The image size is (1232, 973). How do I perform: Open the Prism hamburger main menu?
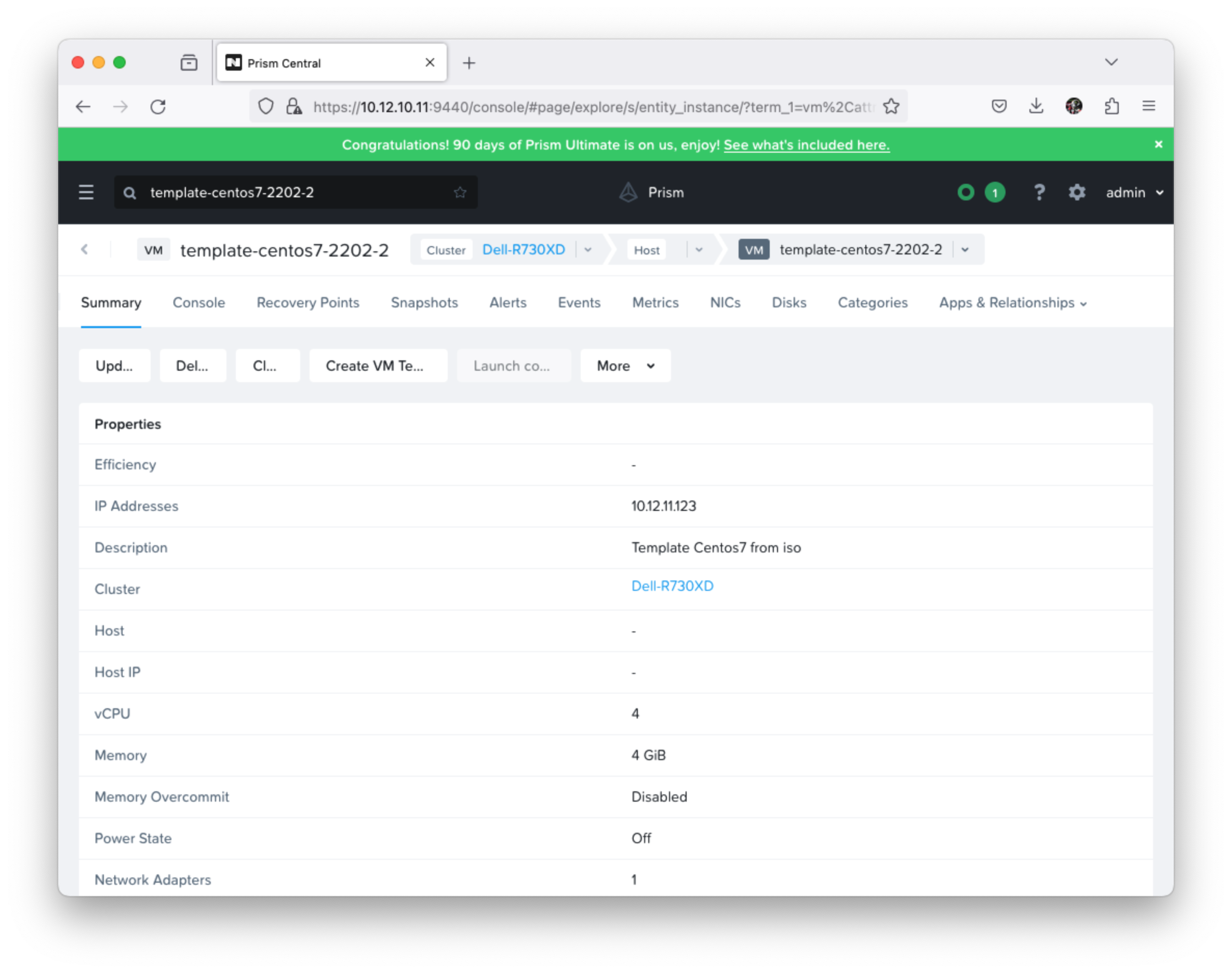86,193
